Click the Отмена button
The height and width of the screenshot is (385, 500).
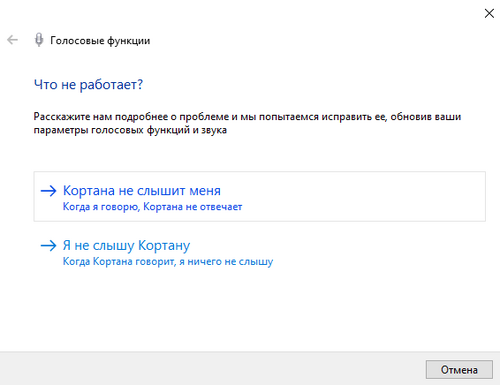tap(459, 369)
